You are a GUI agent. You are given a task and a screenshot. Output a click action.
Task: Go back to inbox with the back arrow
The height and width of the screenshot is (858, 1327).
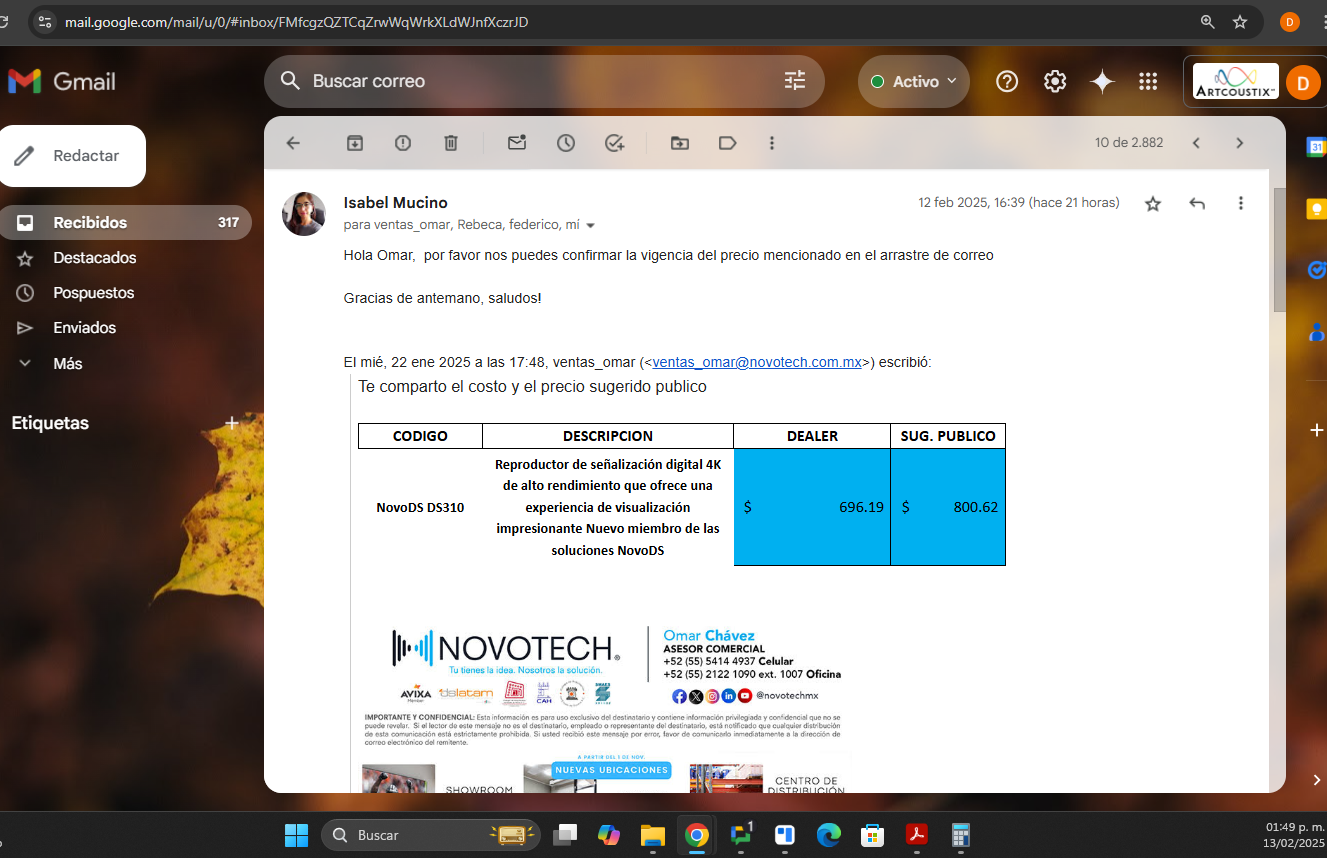coord(293,143)
